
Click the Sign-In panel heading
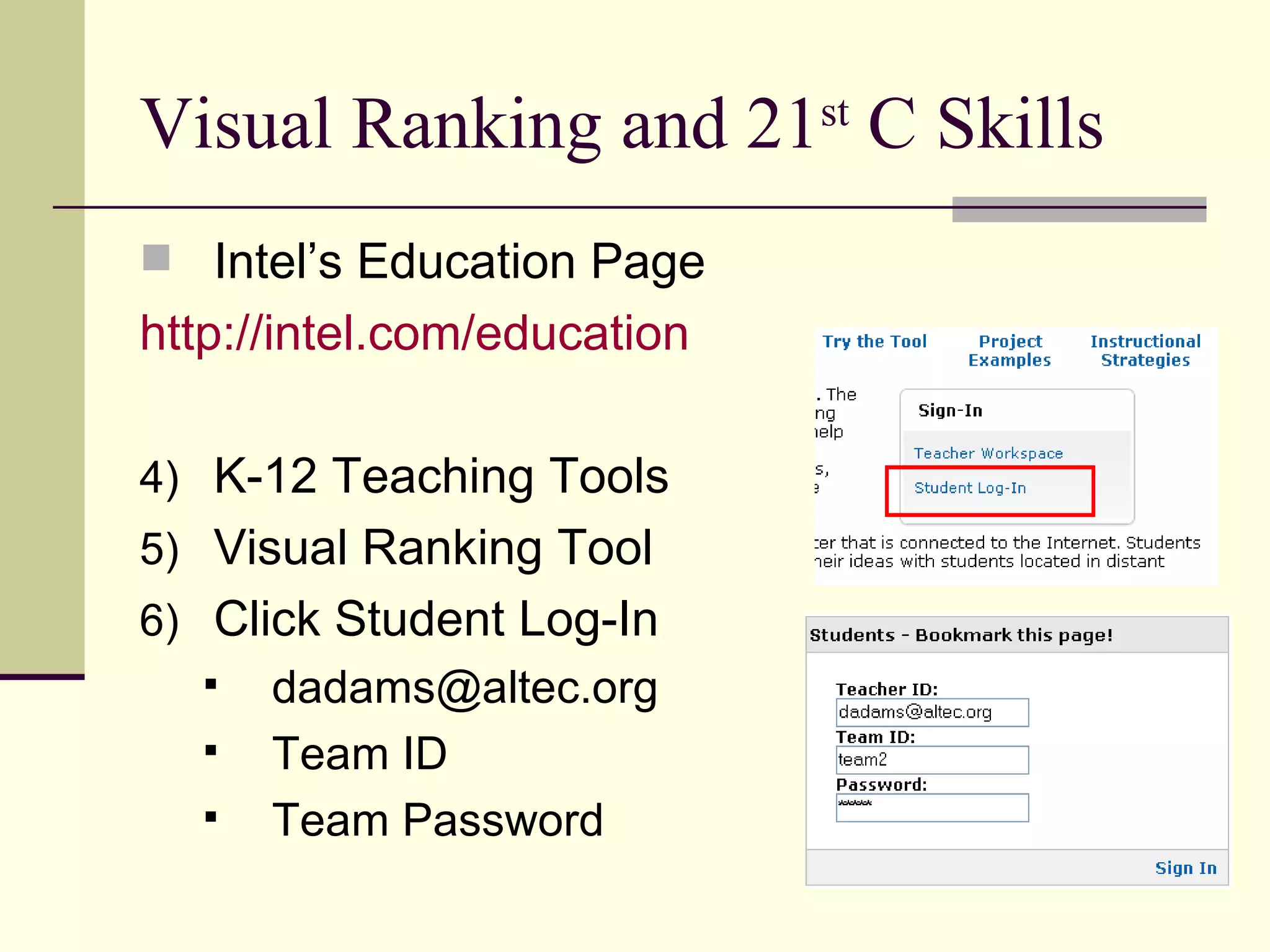coord(950,410)
